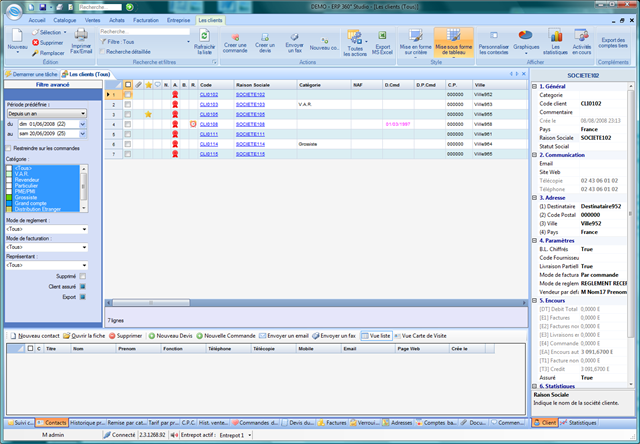
Task: Toggle the Supprimé checkbox
Action: click(x=82, y=276)
